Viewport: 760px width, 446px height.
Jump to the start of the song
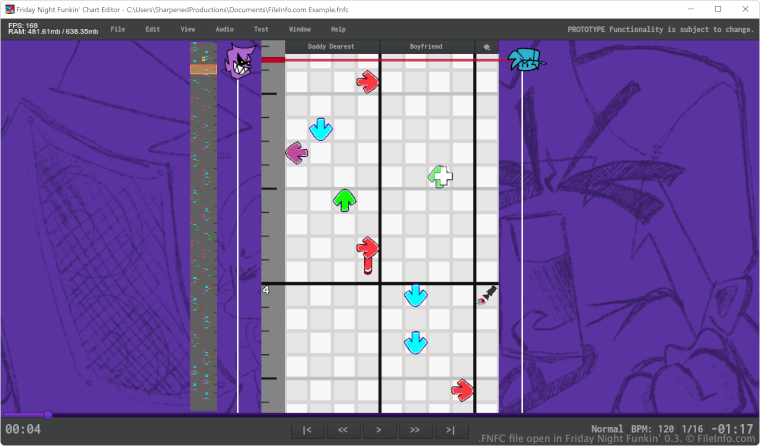[x=307, y=430]
